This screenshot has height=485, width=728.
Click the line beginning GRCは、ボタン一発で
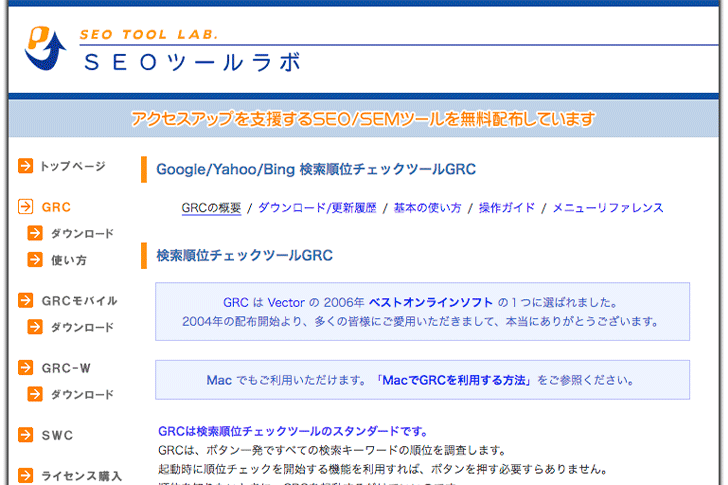point(332,450)
